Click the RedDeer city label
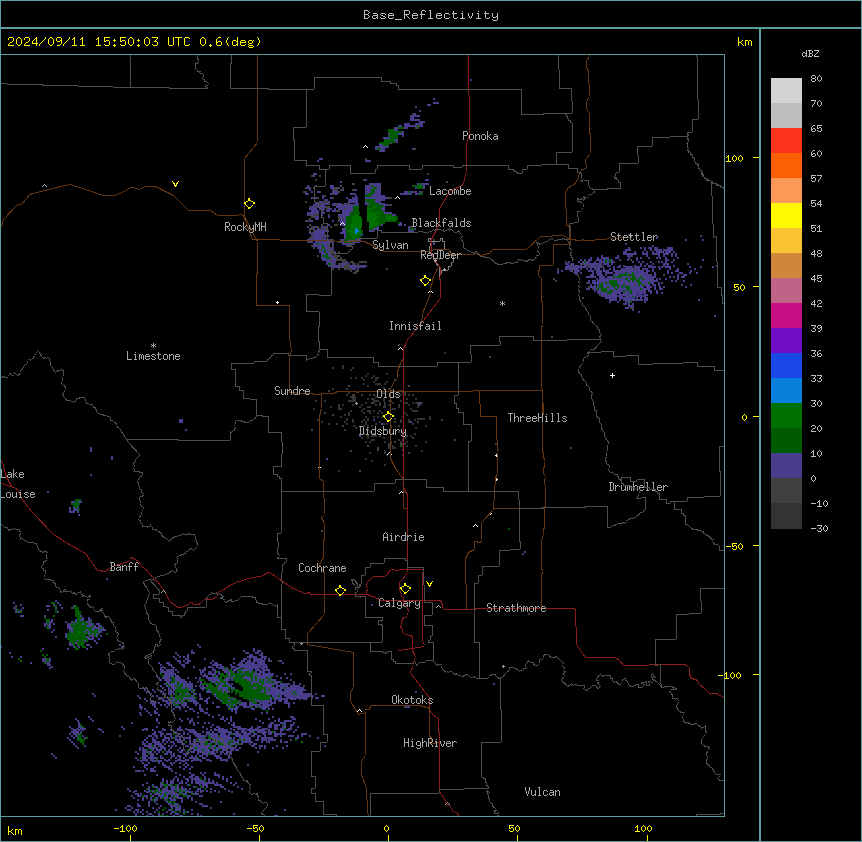 tap(440, 255)
